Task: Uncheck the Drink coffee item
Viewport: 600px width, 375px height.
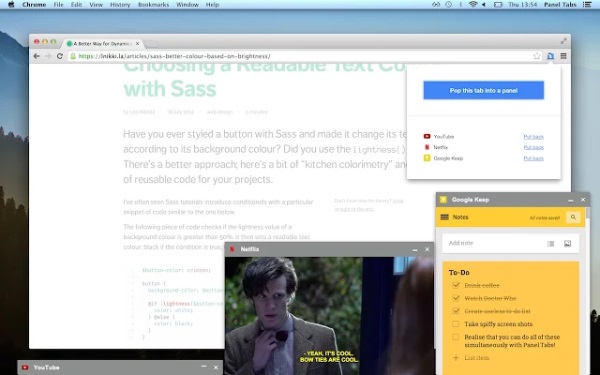Action: point(456,285)
